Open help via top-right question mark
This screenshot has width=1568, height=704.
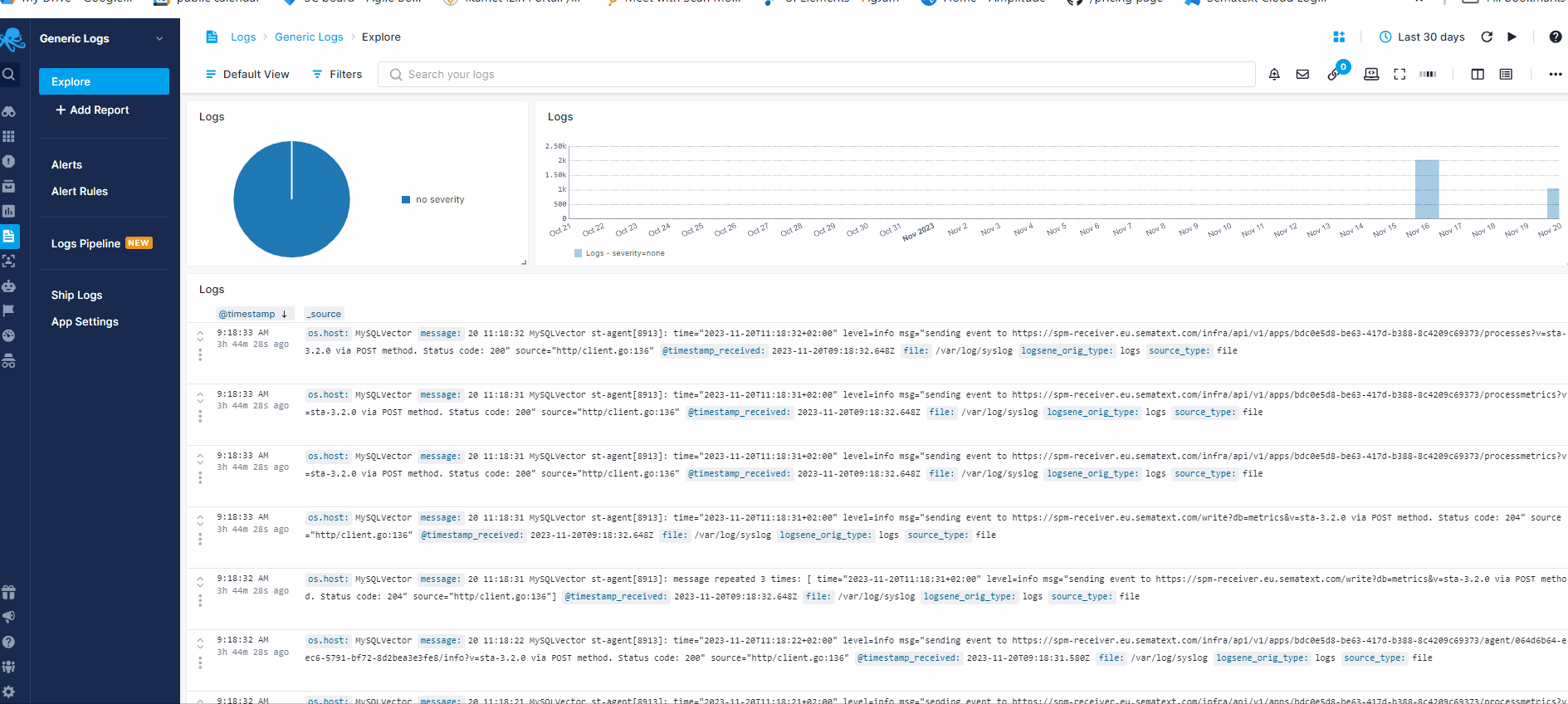coord(1556,37)
